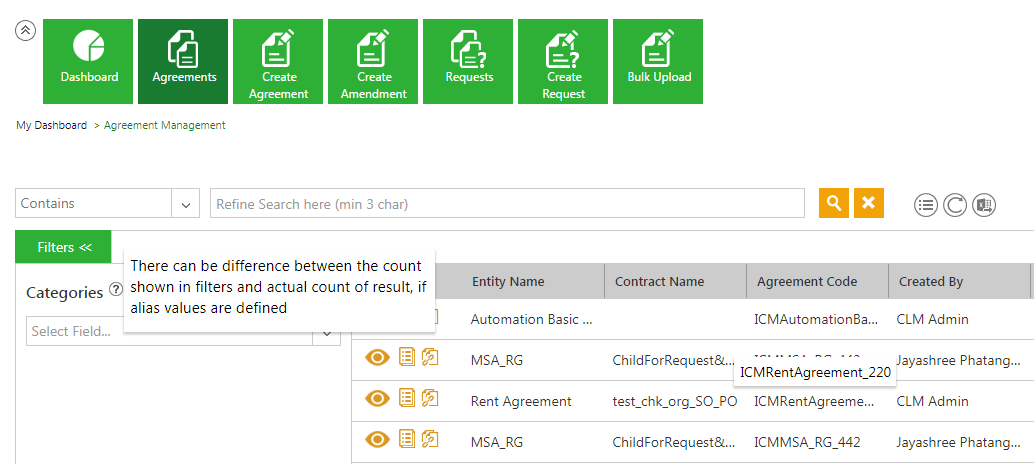This screenshot has width=1034, height=464.
Task: Expand the Select Field categories dropdown
Action: click(327, 332)
